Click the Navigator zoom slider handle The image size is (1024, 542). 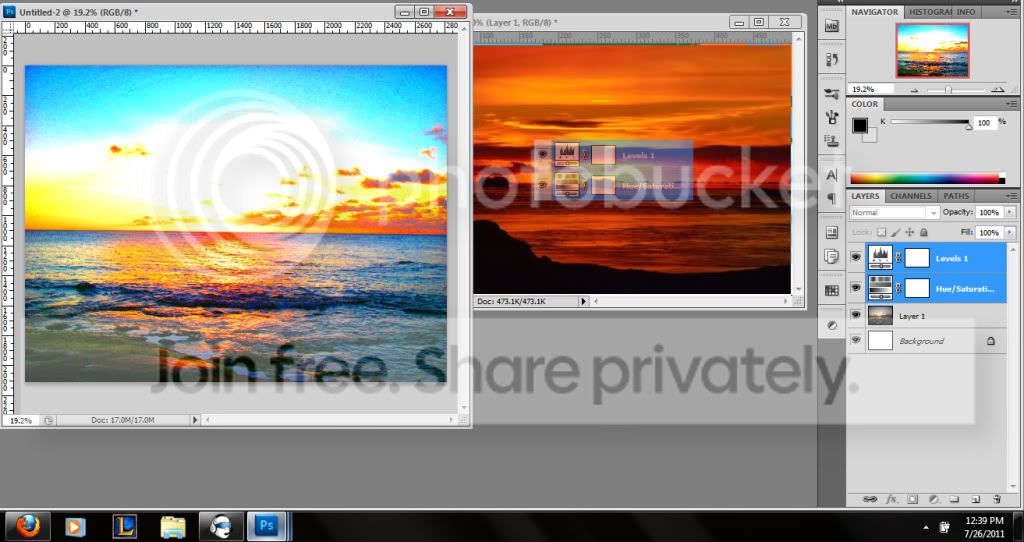point(948,90)
